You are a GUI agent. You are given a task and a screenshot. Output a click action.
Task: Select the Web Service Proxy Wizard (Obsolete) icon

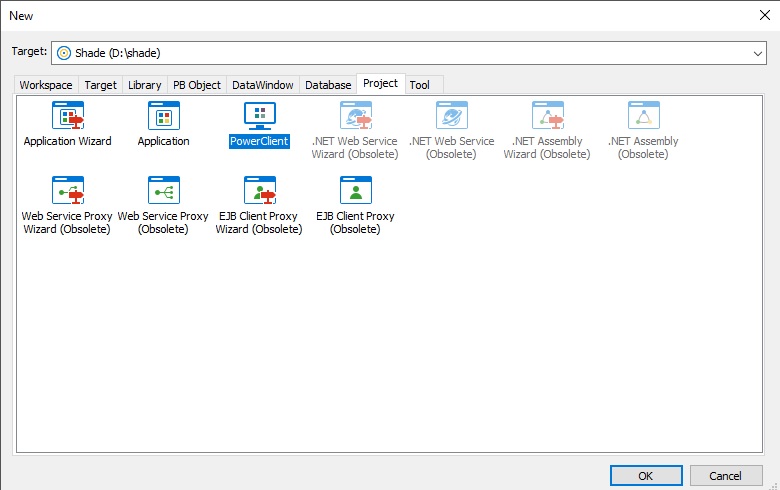coord(68,190)
